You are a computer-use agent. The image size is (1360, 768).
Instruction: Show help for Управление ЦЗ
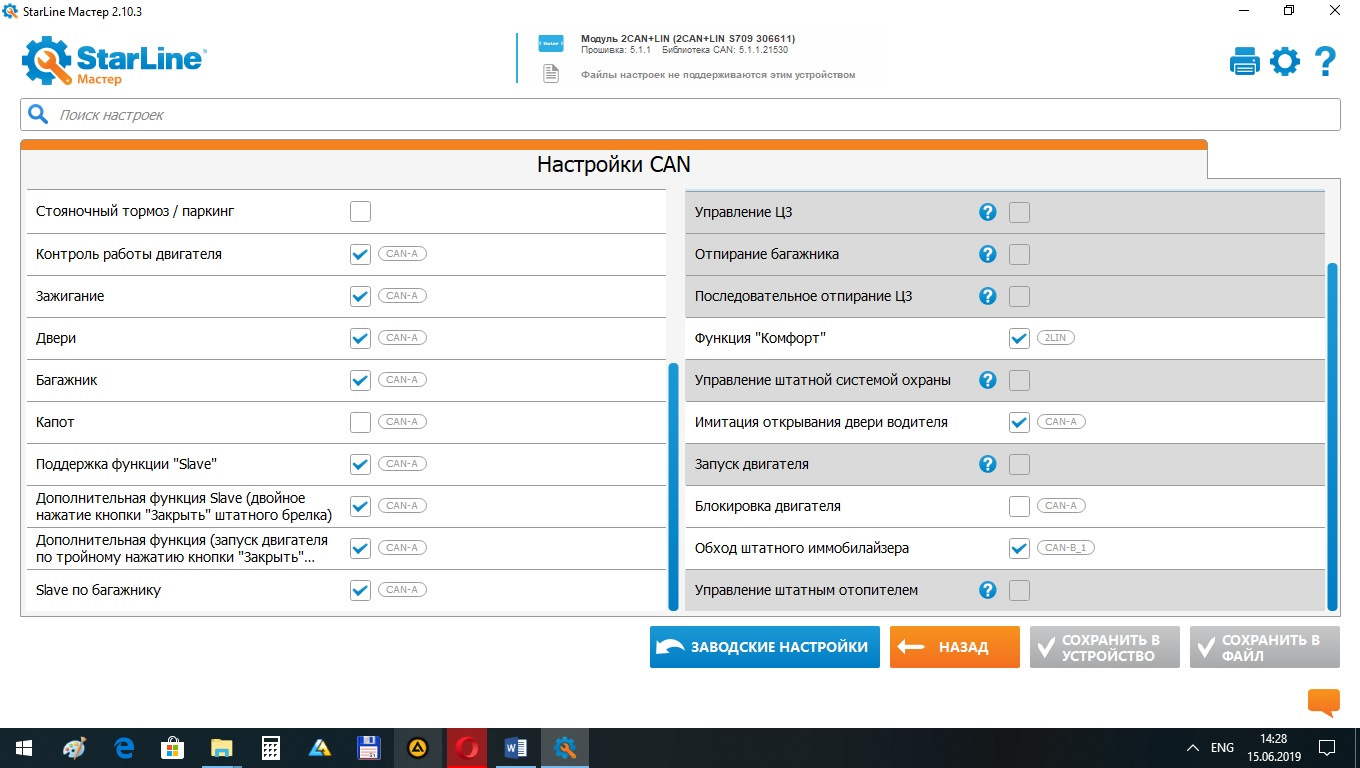click(x=988, y=212)
